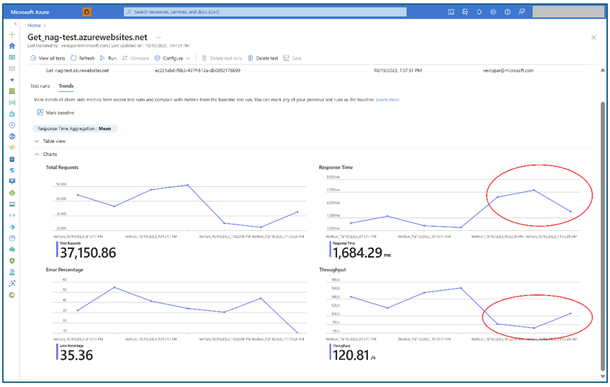Image resolution: width=610 pixels, height=387 pixels.
Task: Open Response Time Aggregation Mean filter
Action: pos(75,128)
